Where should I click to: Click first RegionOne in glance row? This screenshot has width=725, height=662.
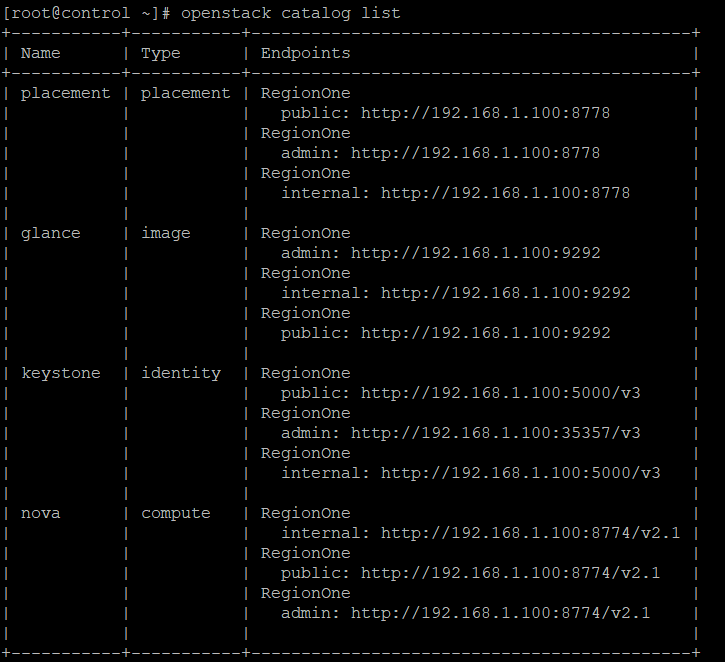[x=306, y=233]
